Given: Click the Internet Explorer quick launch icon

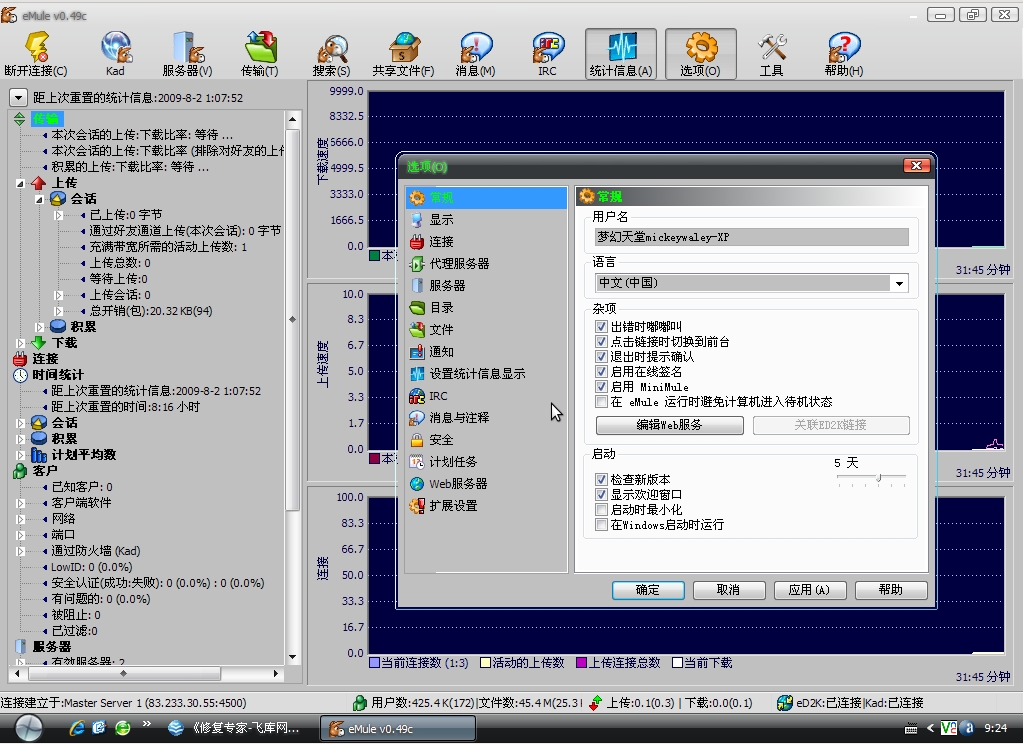Looking at the screenshot, I should 77,727.
